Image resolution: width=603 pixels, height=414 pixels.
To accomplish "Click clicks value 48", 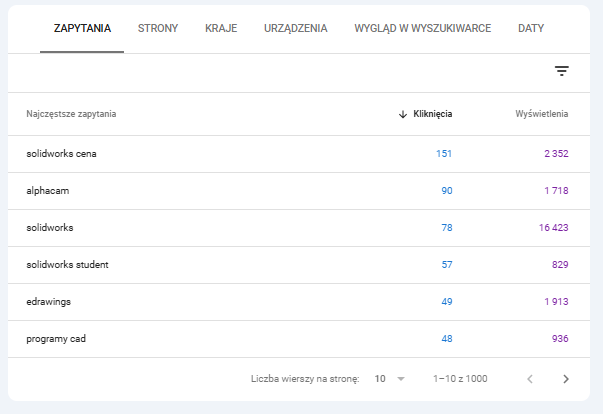I will click(447, 338).
